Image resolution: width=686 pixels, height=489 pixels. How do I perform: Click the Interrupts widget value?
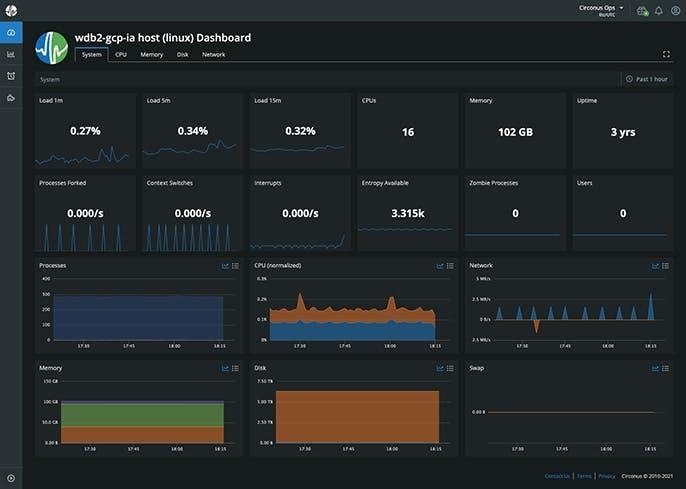pyautogui.click(x=300, y=213)
